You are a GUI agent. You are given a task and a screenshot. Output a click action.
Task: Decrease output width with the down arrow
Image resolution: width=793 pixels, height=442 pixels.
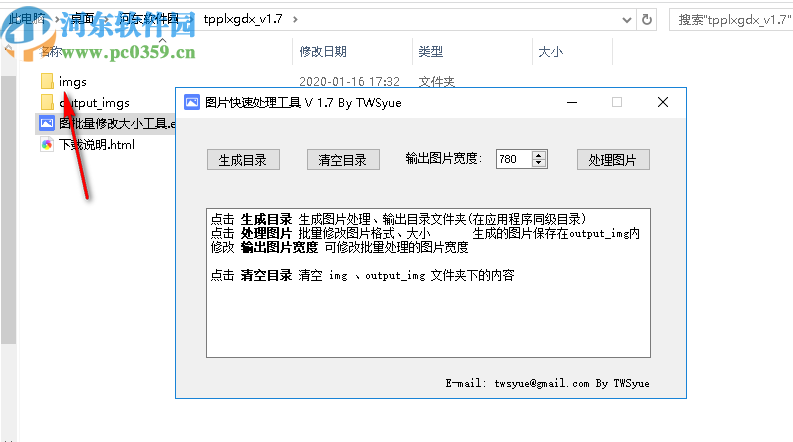[x=539, y=163]
